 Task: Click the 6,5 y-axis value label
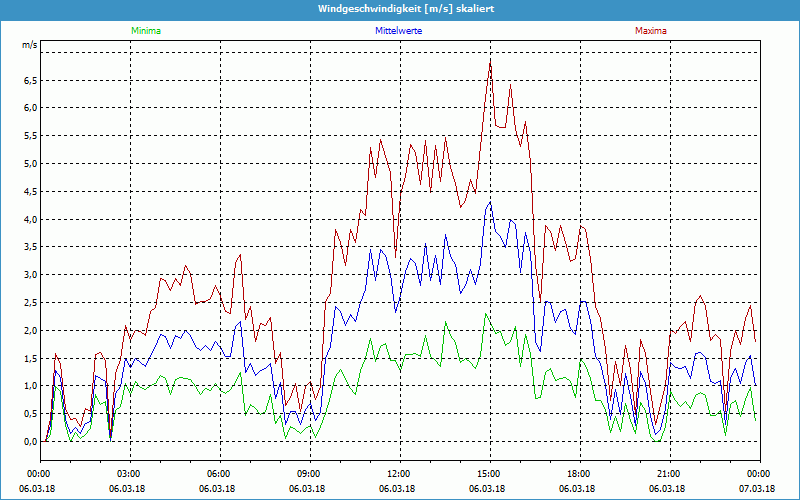[x=29, y=80]
